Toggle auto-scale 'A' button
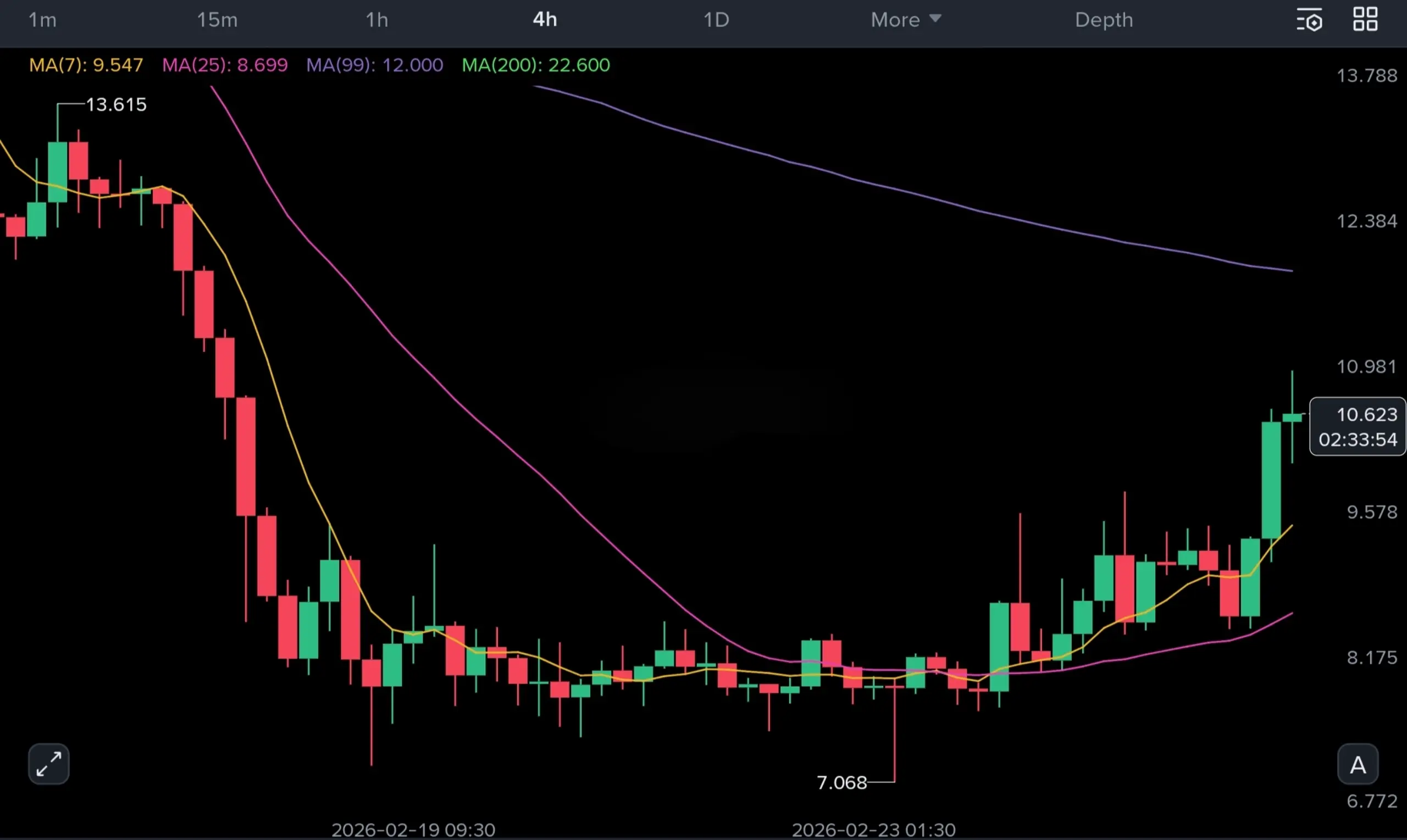Image resolution: width=1407 pixels, height=840 pixels. point(1357,765)
